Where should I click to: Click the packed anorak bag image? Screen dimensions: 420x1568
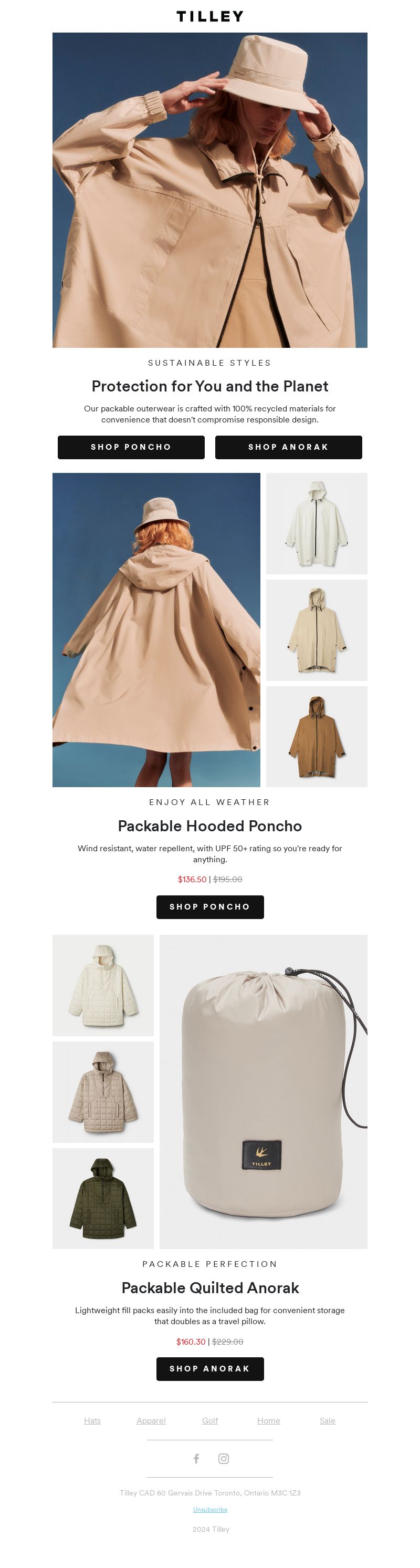click(263, 1092)
